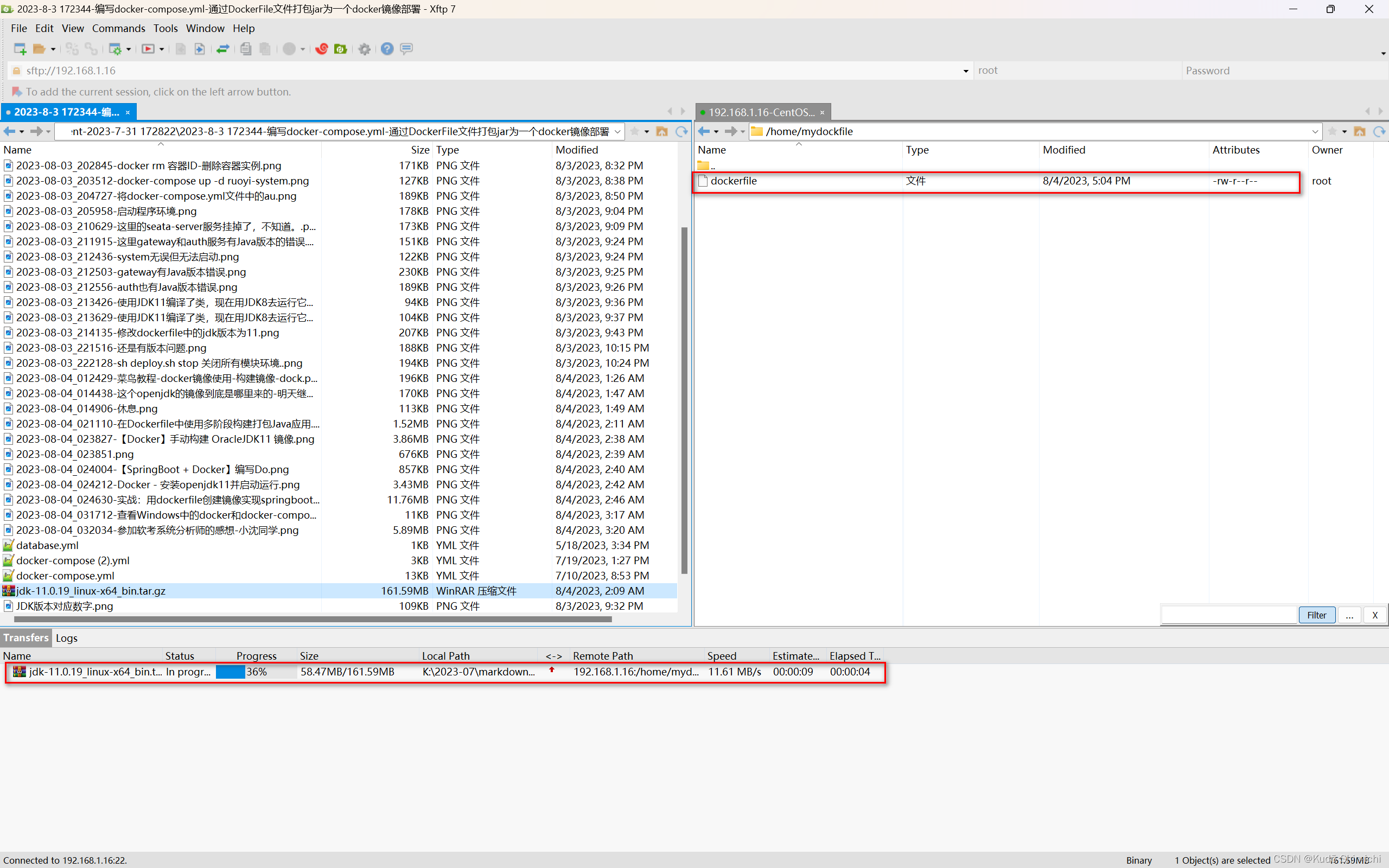
Task: Sort local files by Size column
Action: pos(420,150)
